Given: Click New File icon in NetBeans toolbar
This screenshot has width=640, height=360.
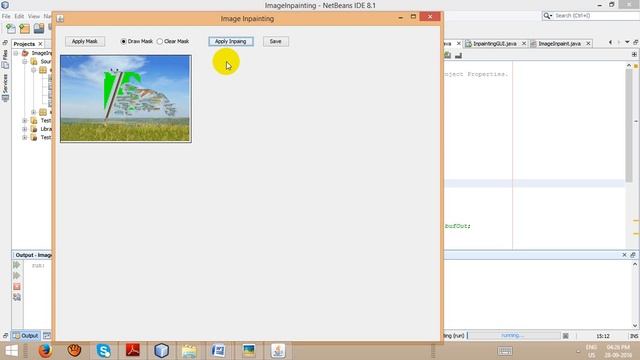Looking at the screenshot, I should (11, 29).
